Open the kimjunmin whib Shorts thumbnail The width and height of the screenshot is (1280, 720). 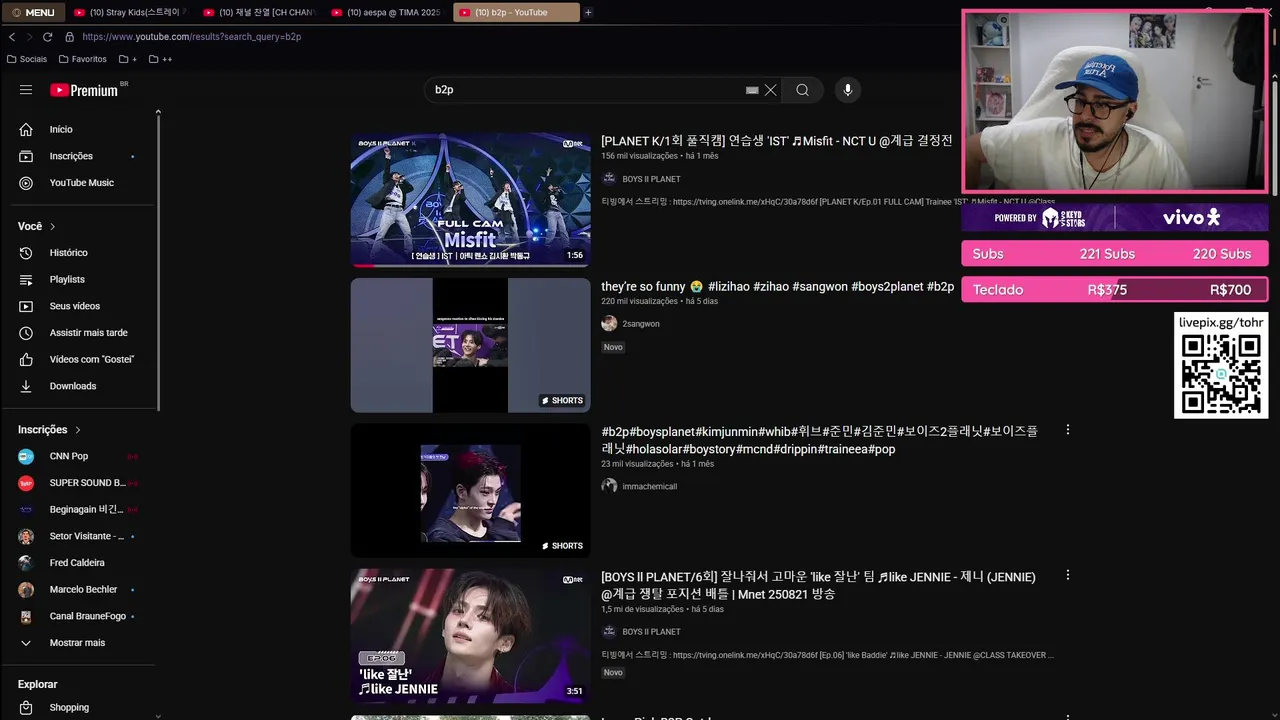(x=470, y=490)
